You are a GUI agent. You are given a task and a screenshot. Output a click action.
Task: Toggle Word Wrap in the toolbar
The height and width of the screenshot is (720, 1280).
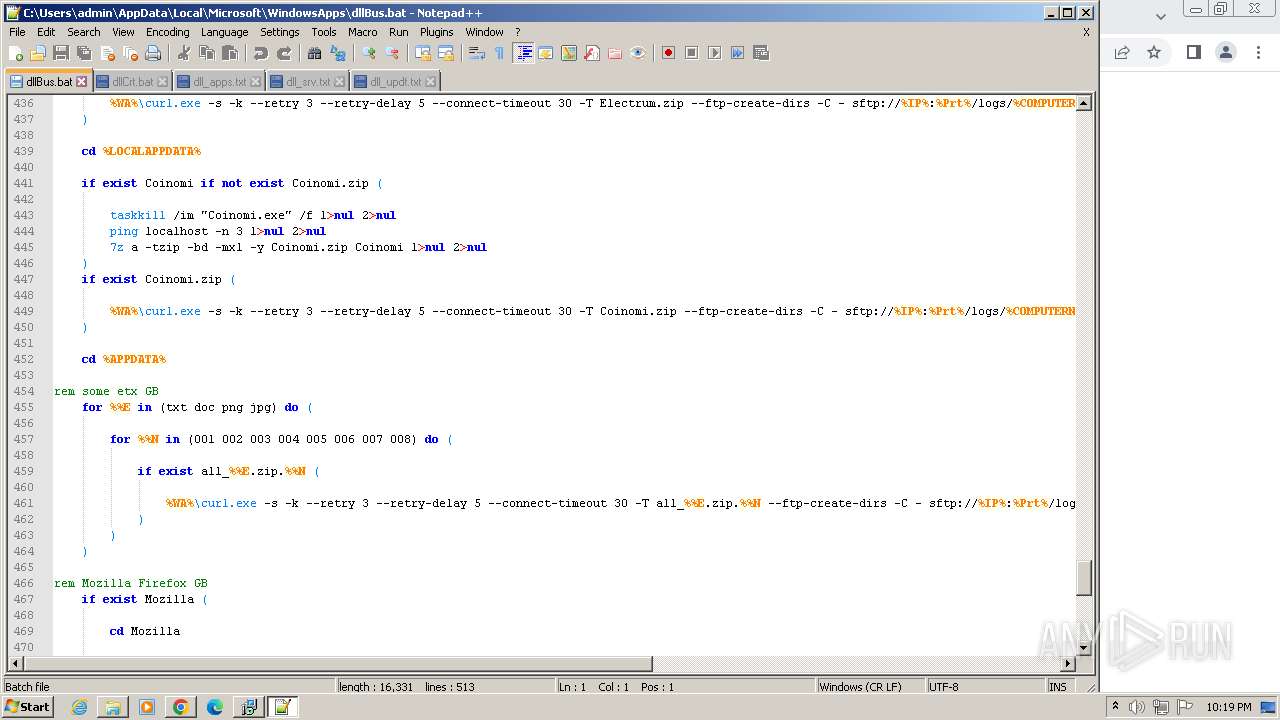click(x=477, y=53)
